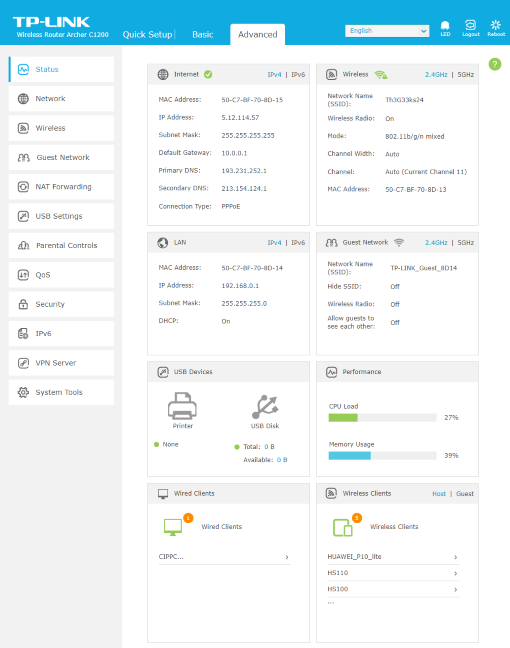Select the Advanced tab
This screenshot has width=510, height=648.
coord(257,34)
